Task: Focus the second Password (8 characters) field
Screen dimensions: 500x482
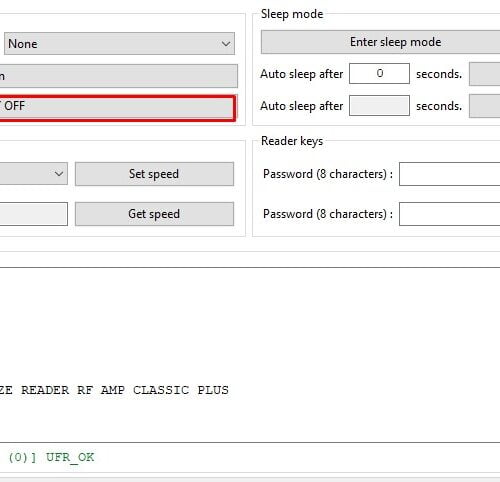Action: [449, 214]
